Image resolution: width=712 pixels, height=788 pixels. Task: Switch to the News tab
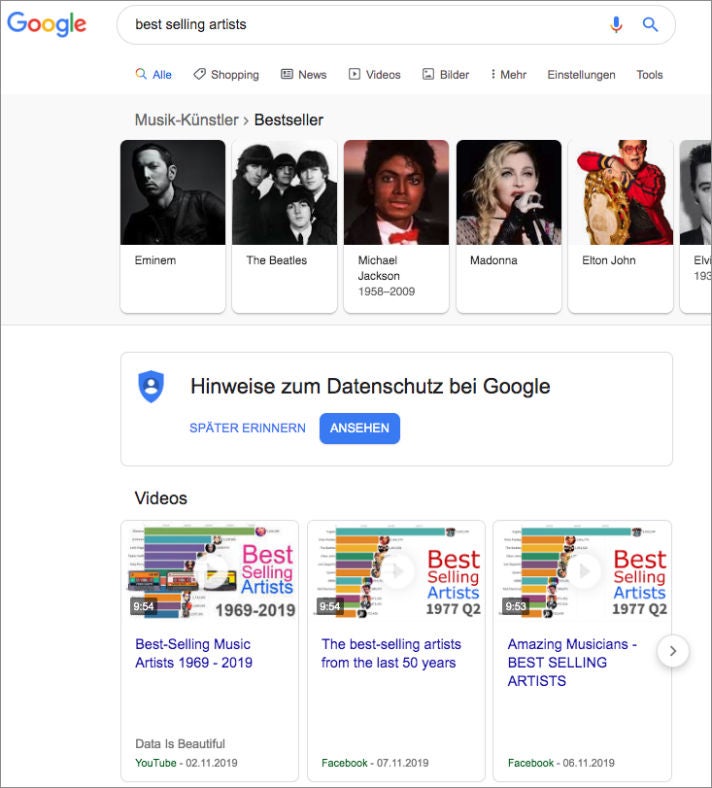[304, 75]
